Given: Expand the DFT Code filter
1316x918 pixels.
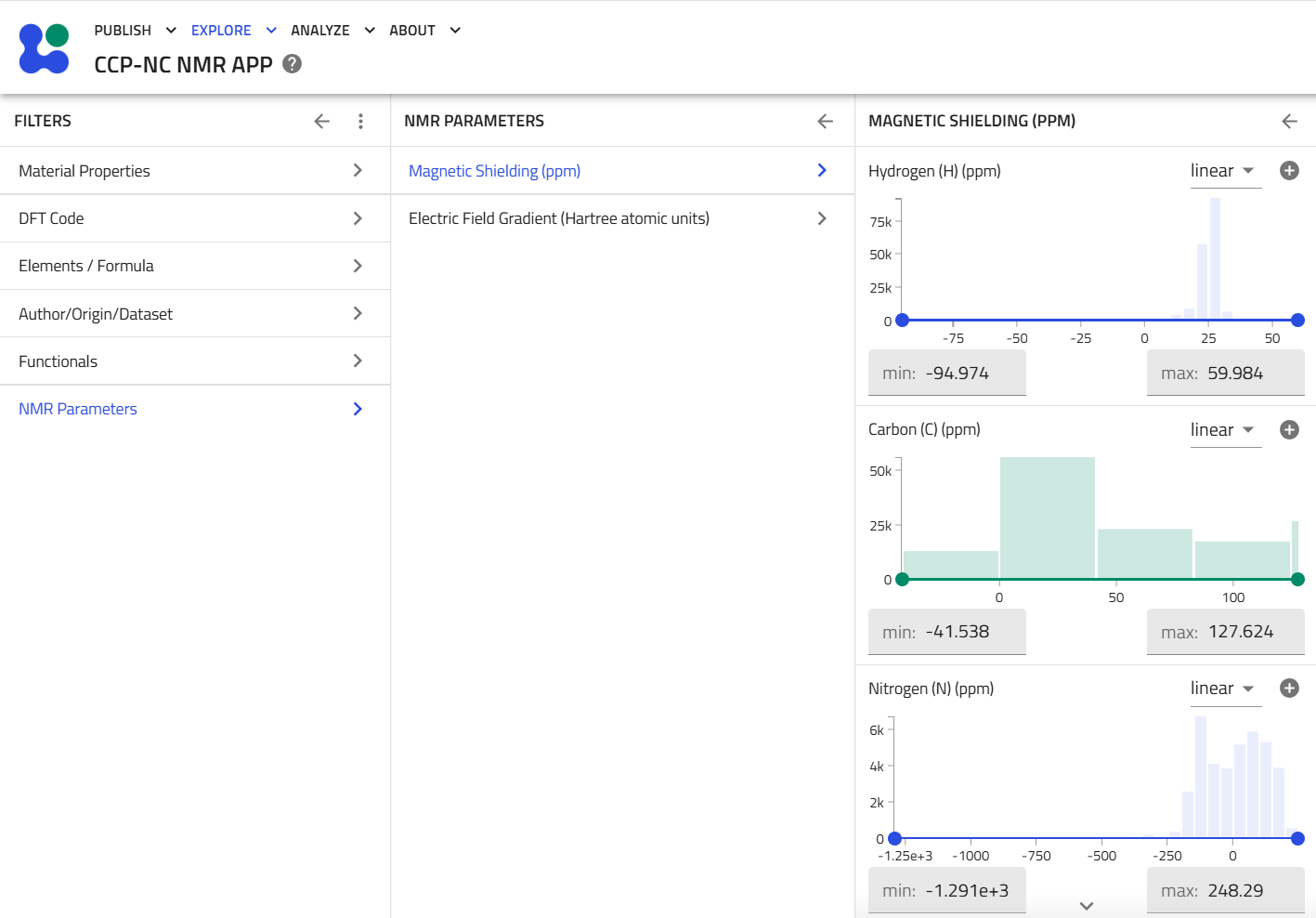Looking at the screenshot, I should click(x=195, y=218).
